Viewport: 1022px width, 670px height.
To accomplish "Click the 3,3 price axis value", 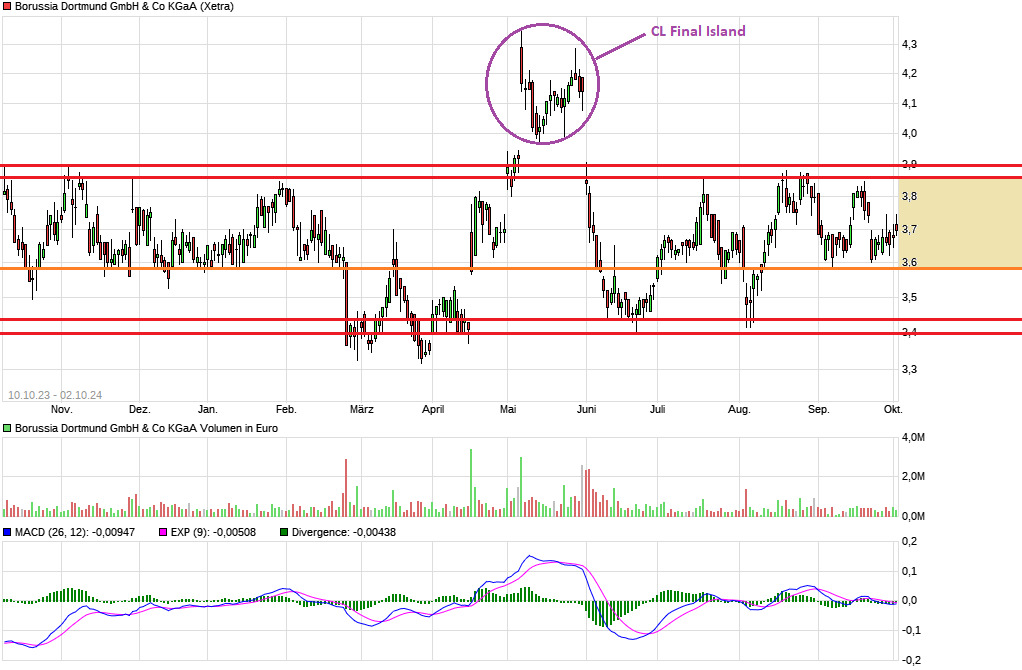I will pos(909,370).
